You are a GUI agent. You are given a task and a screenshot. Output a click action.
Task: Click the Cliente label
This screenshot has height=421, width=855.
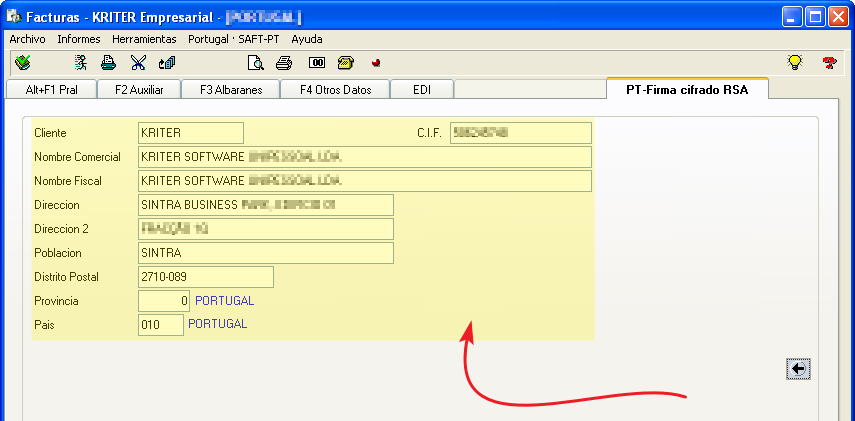tap(50, 133)
